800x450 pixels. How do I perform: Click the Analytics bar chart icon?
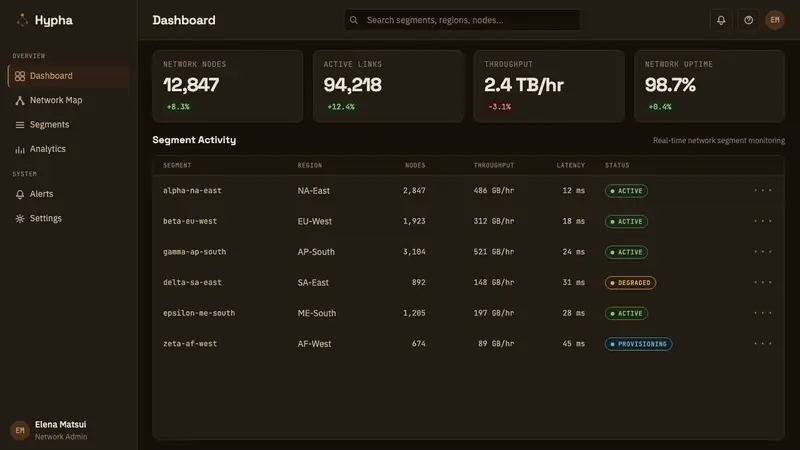(20, 149)
